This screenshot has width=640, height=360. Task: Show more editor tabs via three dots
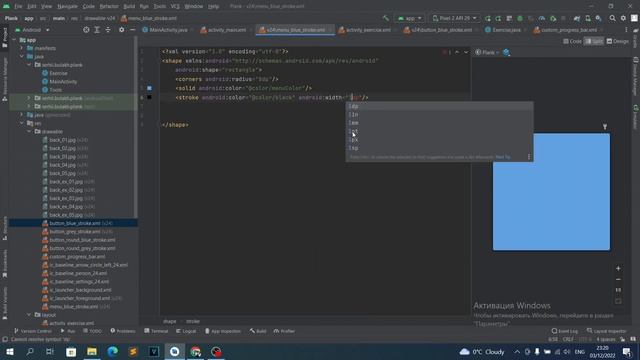point(626,30)
